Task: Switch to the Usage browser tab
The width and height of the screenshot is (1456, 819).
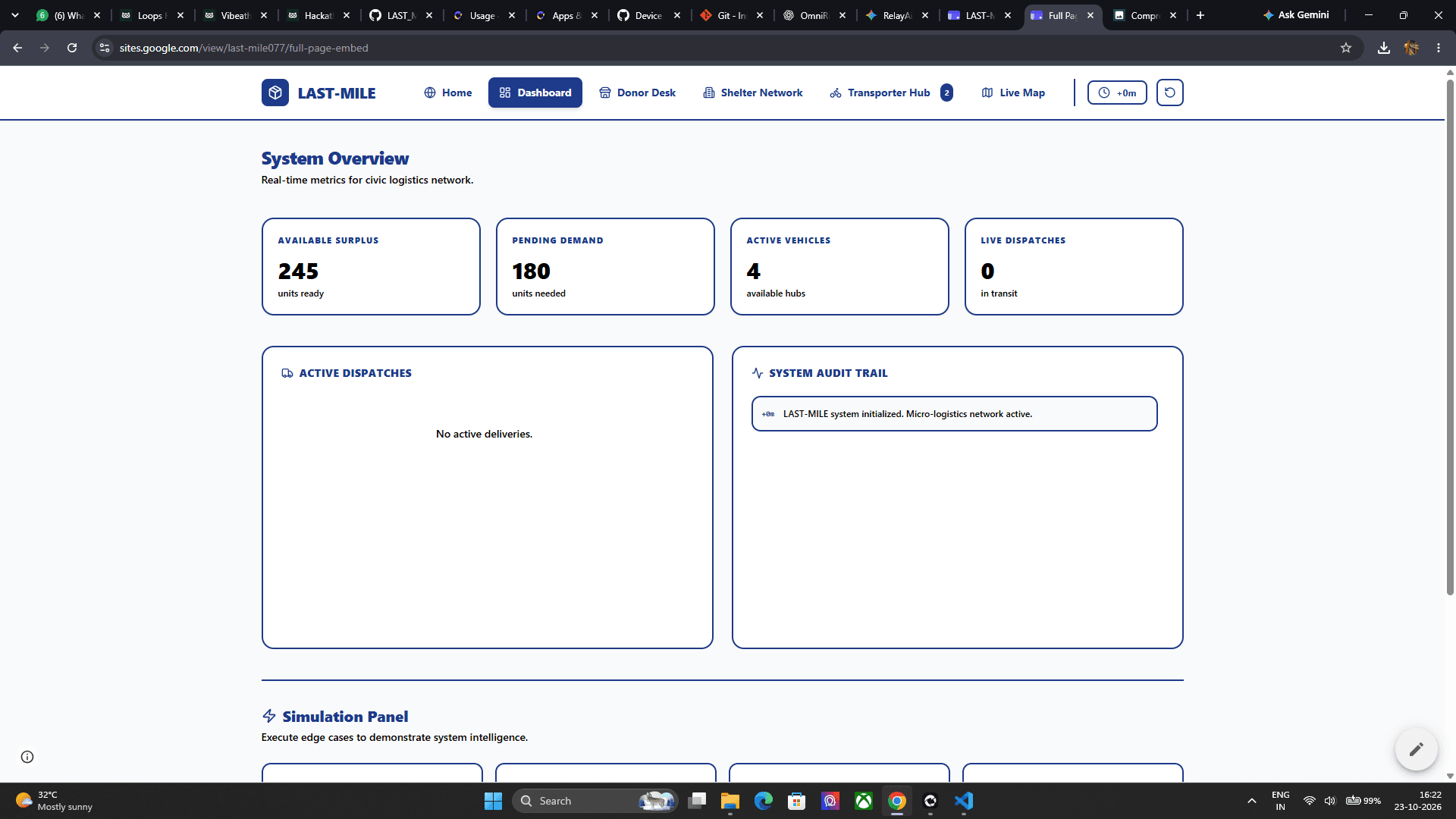Action: click(x=484, y=15)
